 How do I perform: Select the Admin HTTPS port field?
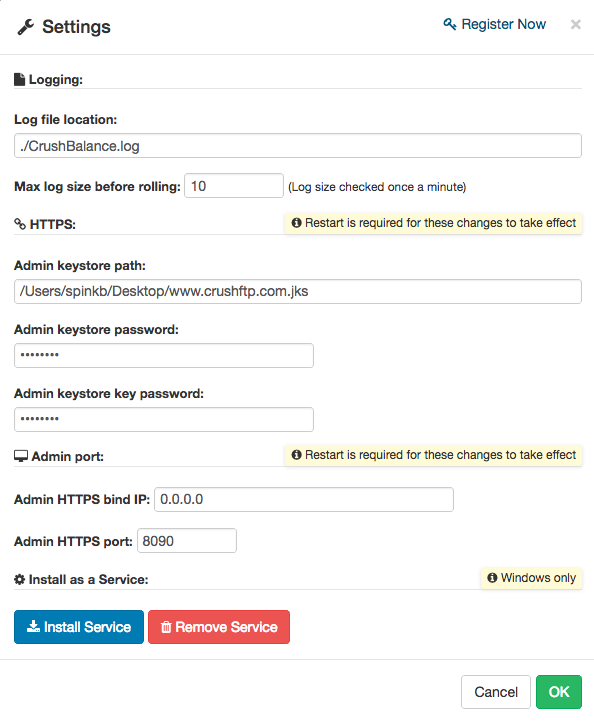[x=187, y=541]
